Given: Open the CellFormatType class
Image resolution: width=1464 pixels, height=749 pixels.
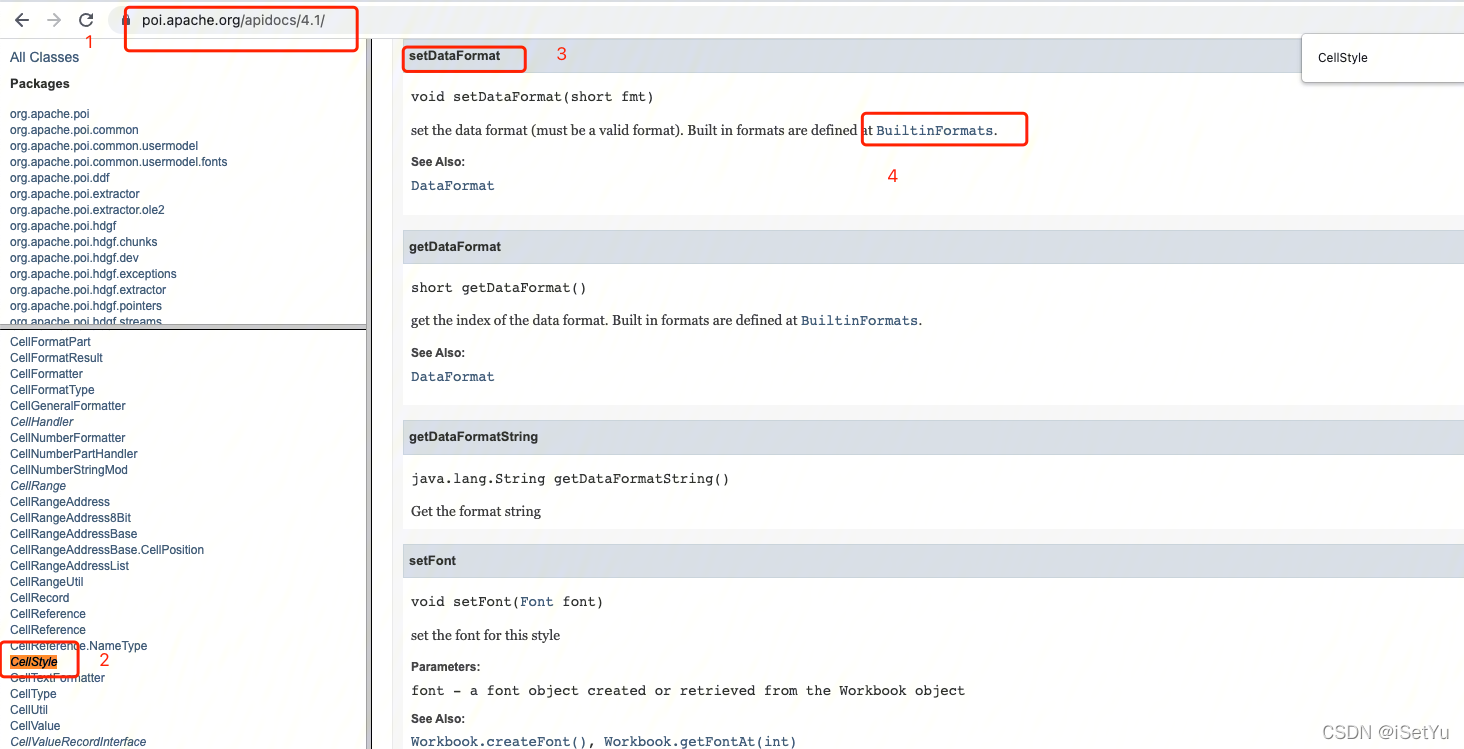Looking at the screenshot, I should pyautogui.click(x=52, y=390).
